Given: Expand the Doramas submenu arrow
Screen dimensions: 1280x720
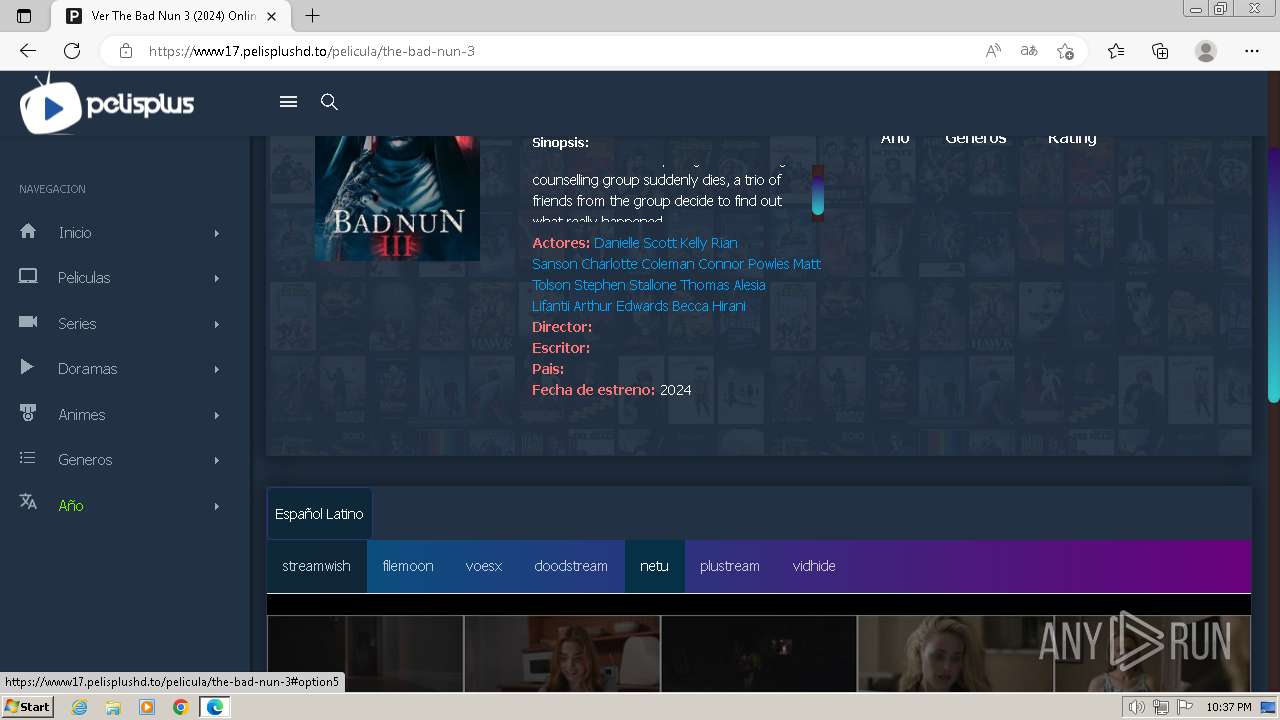Looking at the screenshot, I should (216, 369).
